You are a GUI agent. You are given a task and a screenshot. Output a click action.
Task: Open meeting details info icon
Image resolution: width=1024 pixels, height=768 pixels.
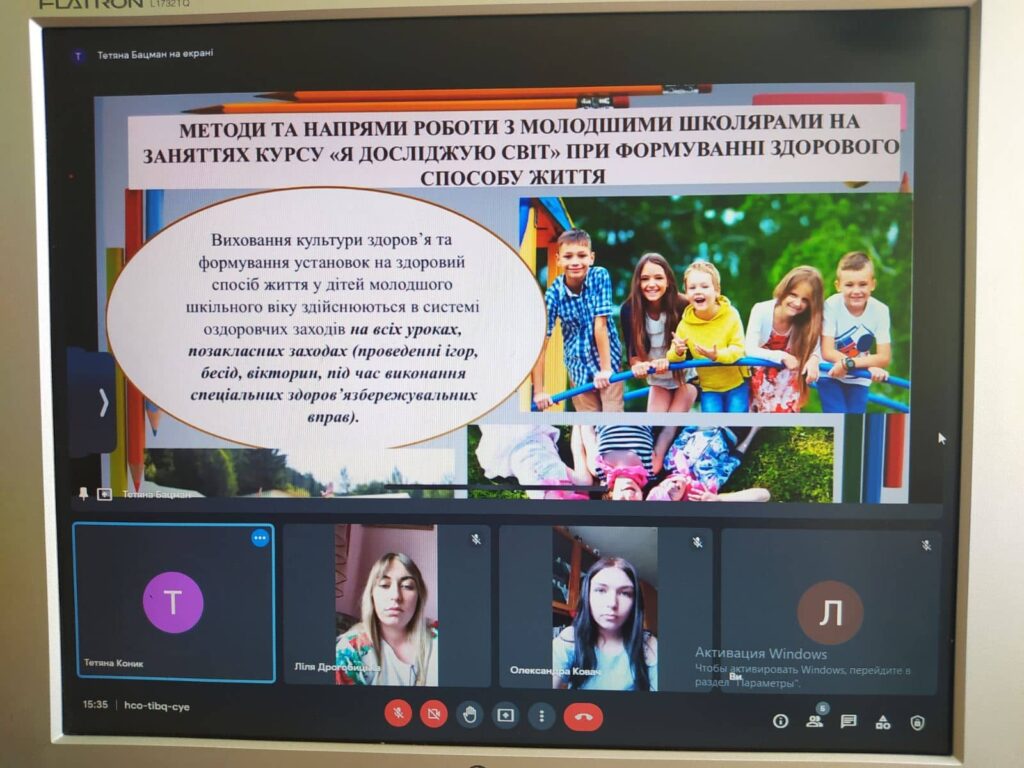(x=780, y=721)
